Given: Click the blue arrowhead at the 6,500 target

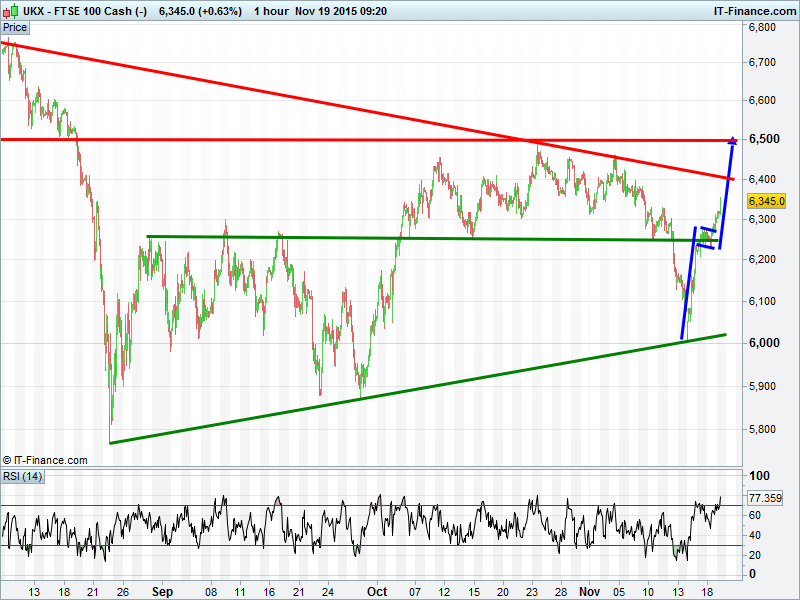Looking at the screenshot, I should [x=733, y=140].
